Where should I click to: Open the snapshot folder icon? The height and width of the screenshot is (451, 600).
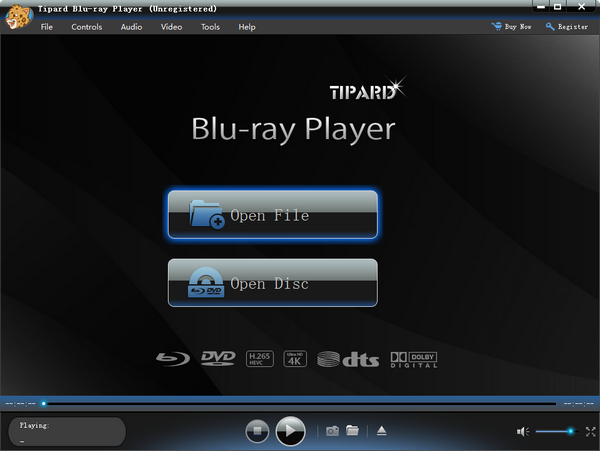353,431
